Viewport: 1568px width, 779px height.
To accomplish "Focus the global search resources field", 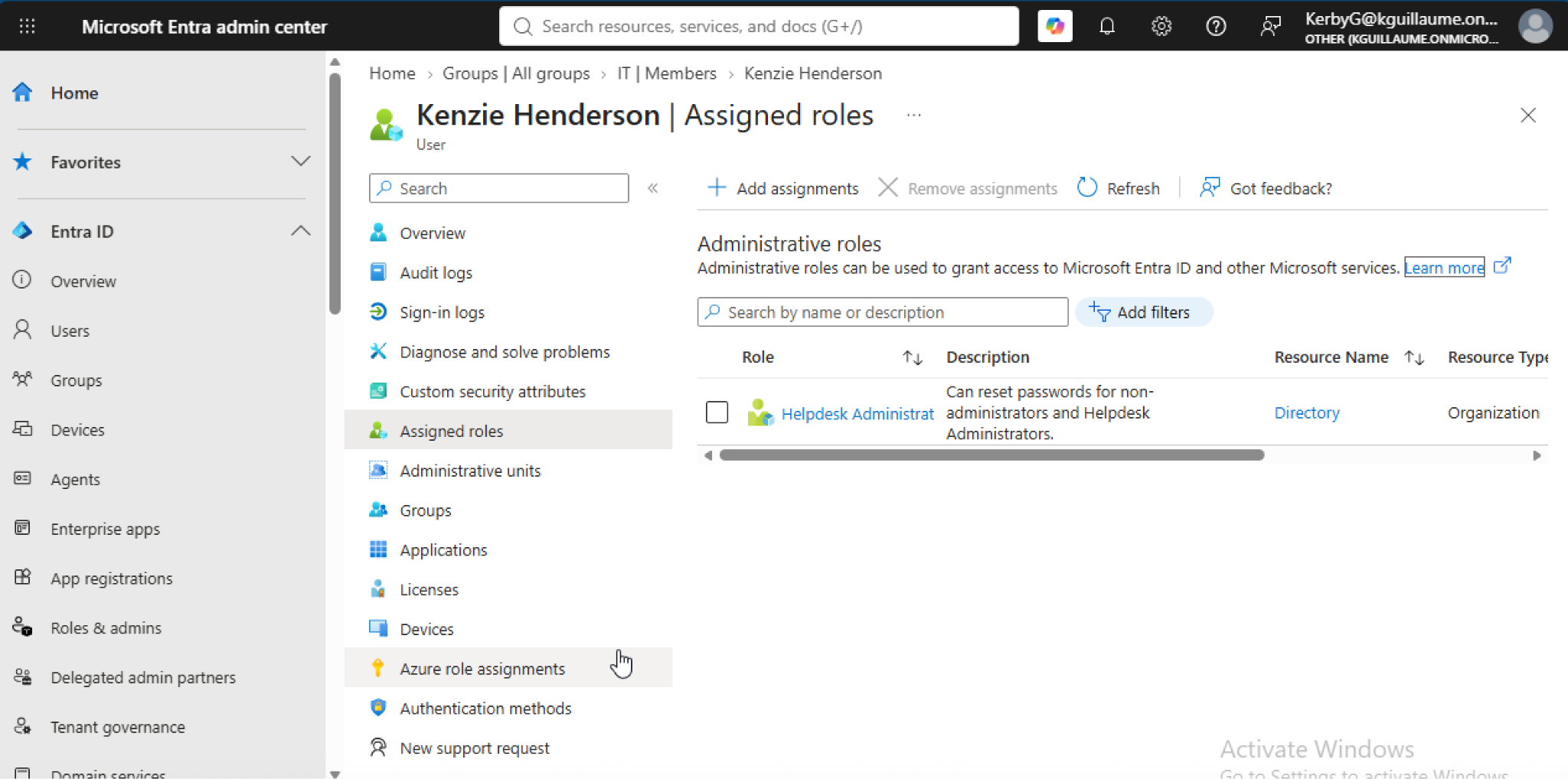I will coord(759,27).
